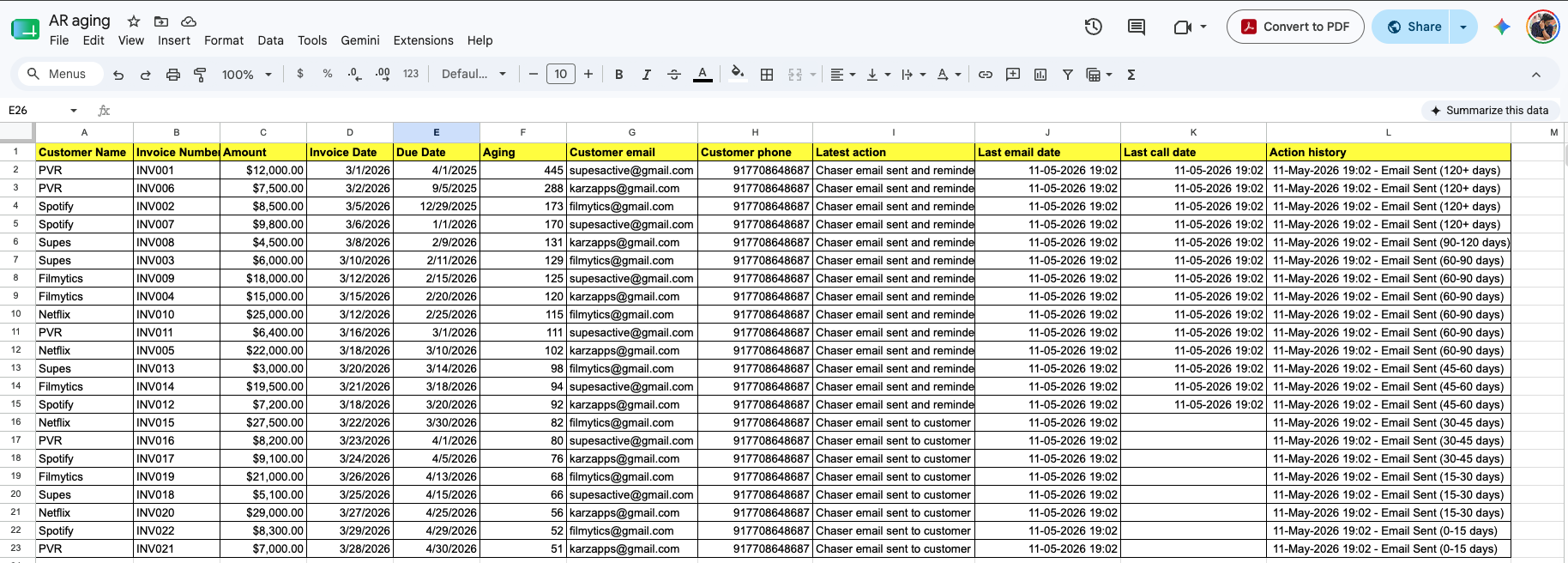
Task: Open the Name box dropdown arrow
Action: 74,110
